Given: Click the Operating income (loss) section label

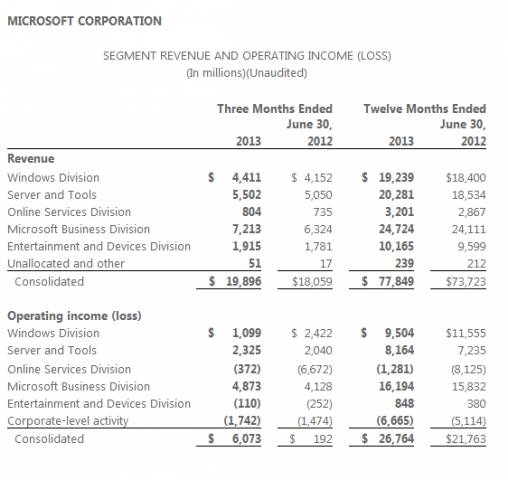Looking at the screenshot, I should tap(74, 316).
